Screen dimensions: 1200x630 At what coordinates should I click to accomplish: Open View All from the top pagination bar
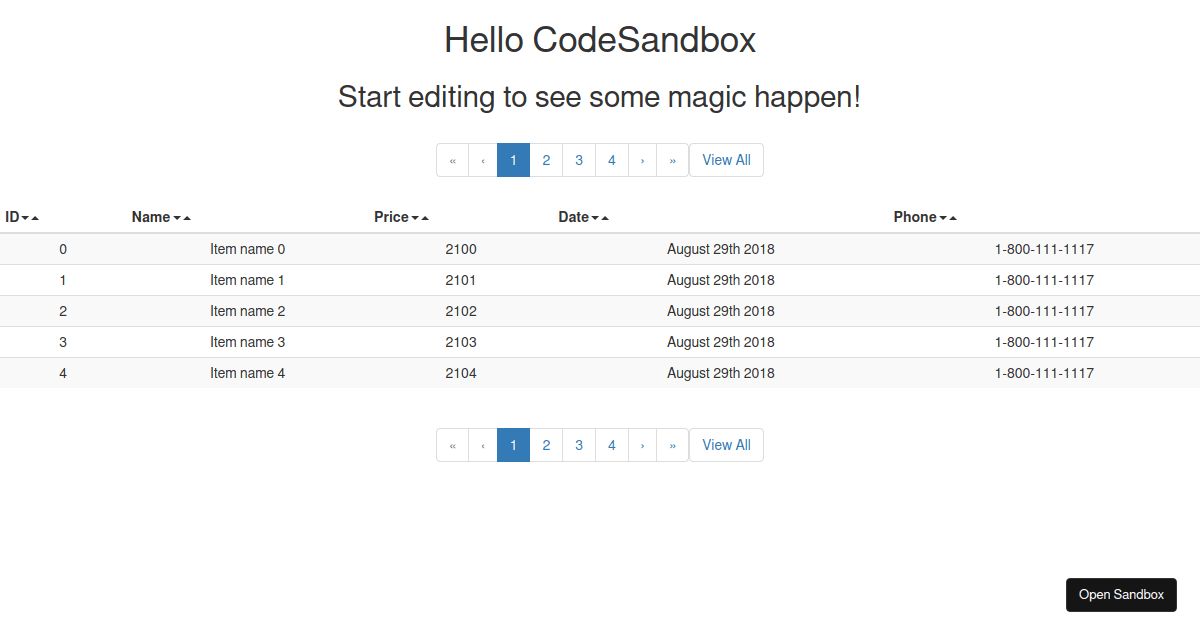(726, 160)
